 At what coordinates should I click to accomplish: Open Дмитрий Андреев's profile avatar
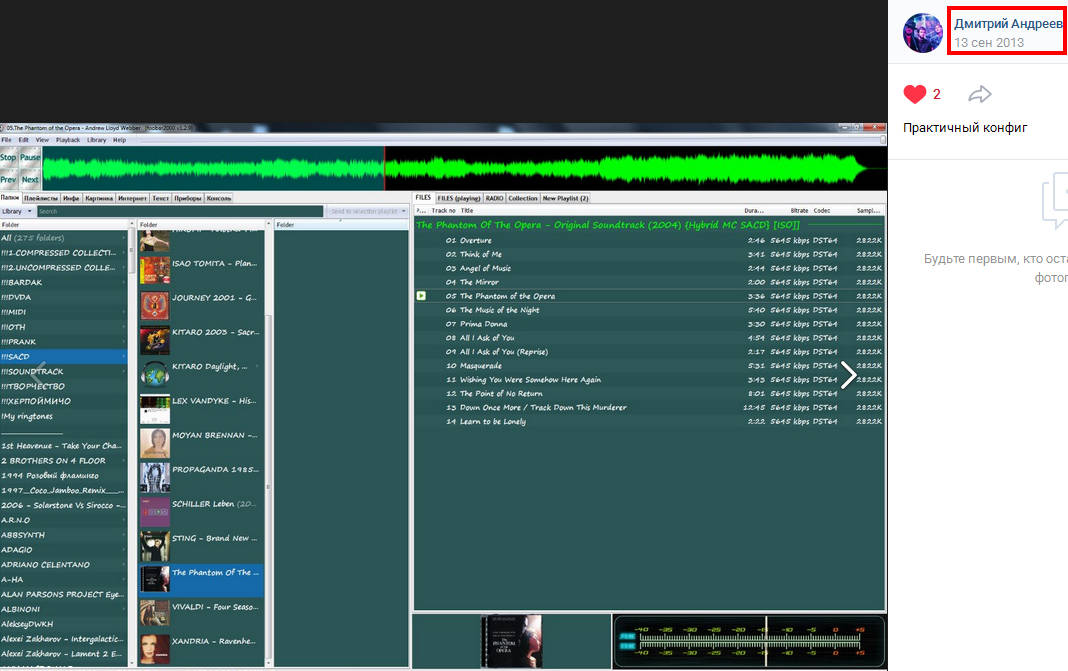923,33
